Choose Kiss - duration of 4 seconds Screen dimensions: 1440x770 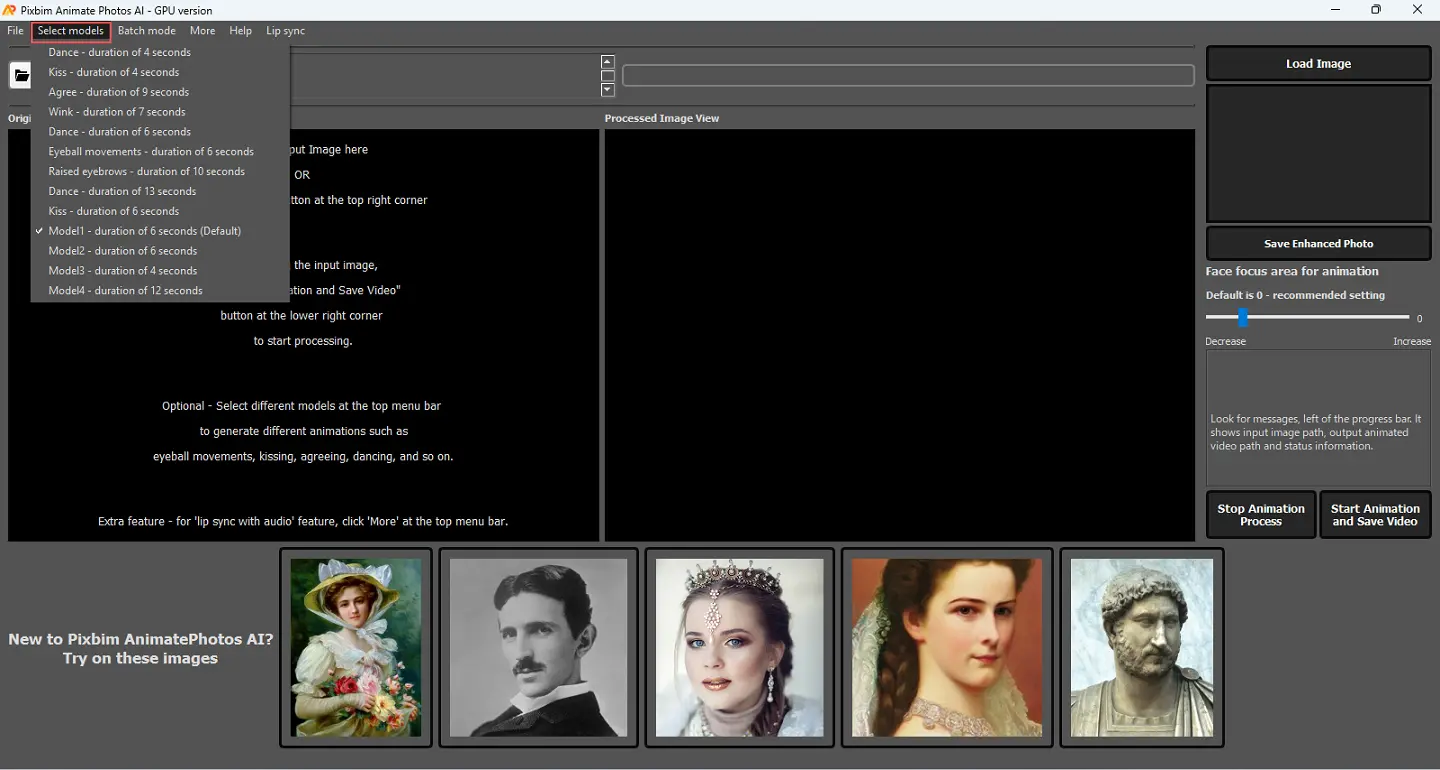160,72
